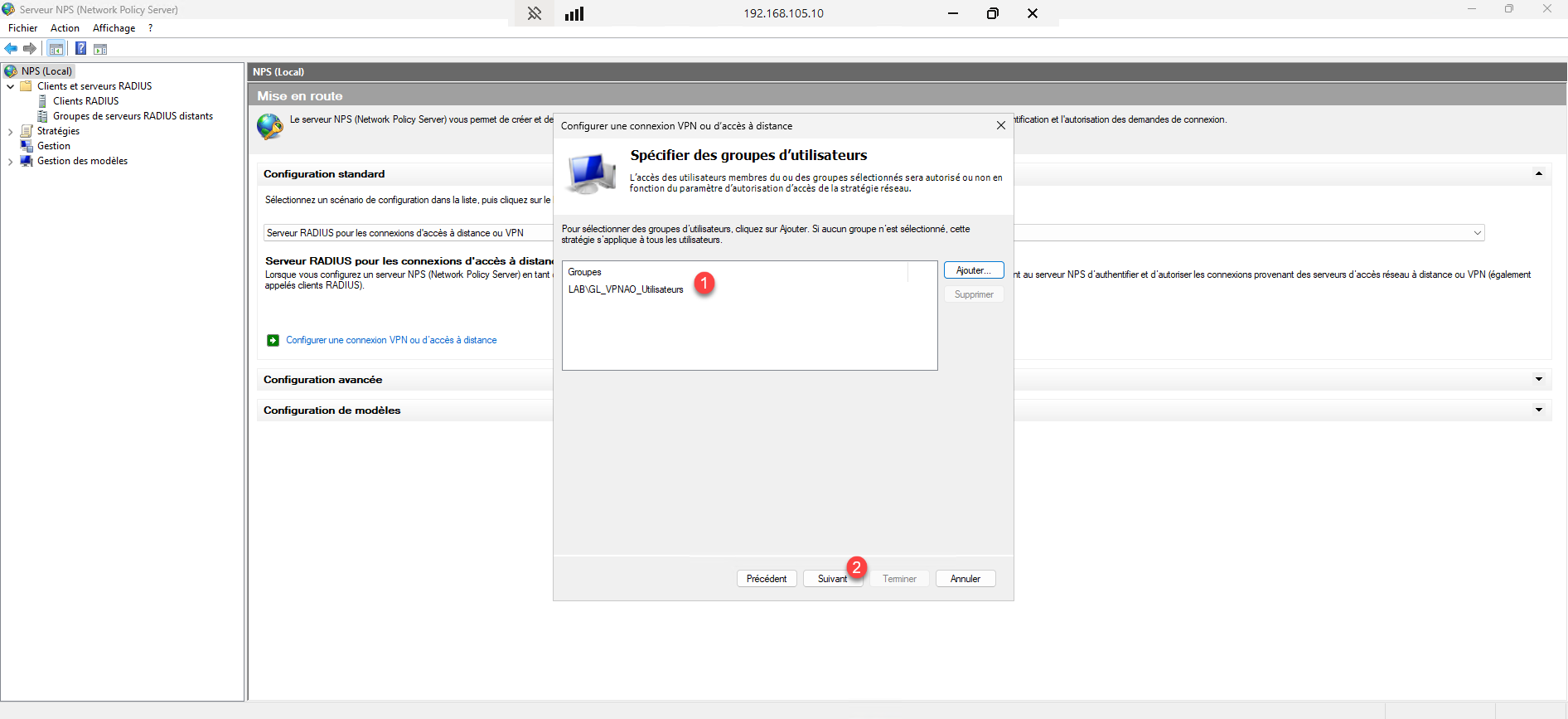Open the Affichage menu
This screenshot has height=719, width=1568.
click(x=114, y=28)
